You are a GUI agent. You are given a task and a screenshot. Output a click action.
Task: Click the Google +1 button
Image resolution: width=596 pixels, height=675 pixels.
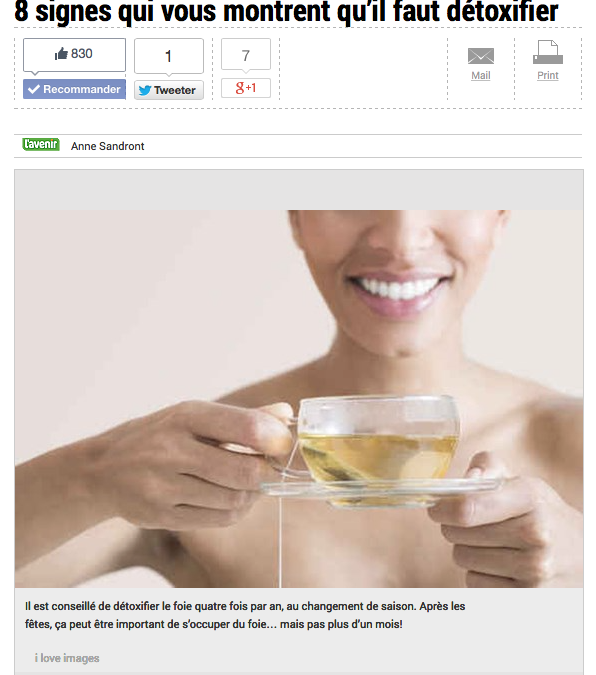[246, 88]
